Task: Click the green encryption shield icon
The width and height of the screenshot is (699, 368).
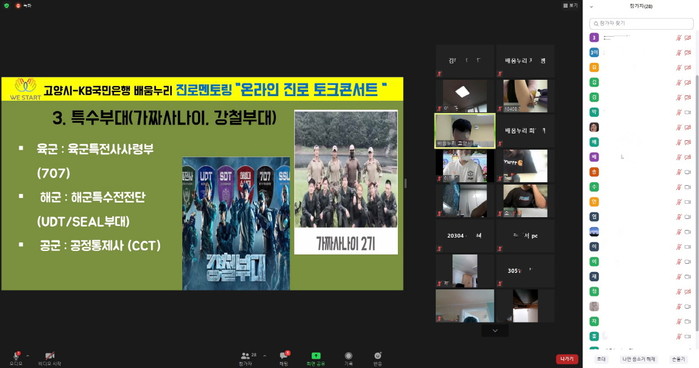Action: (x=6, y=5)
